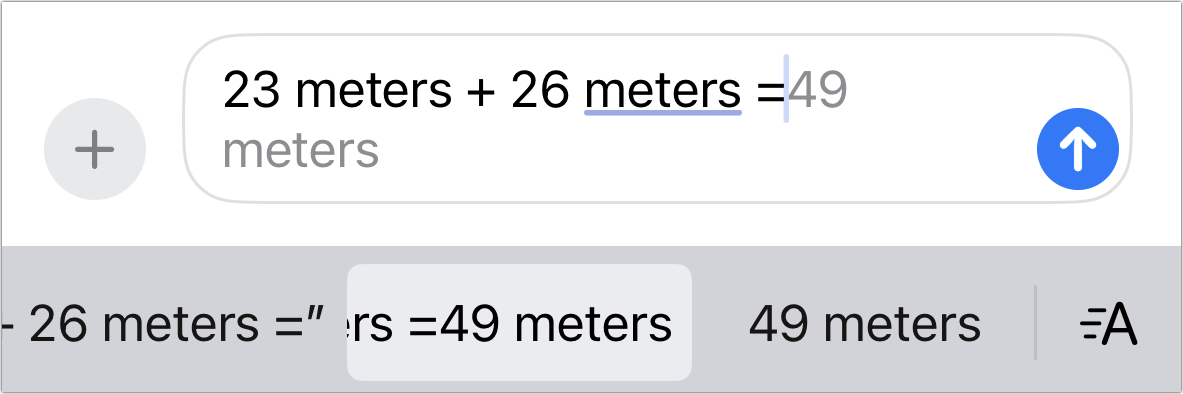
Task: Place cursor at the number "26"
Action: click(540, 91)
